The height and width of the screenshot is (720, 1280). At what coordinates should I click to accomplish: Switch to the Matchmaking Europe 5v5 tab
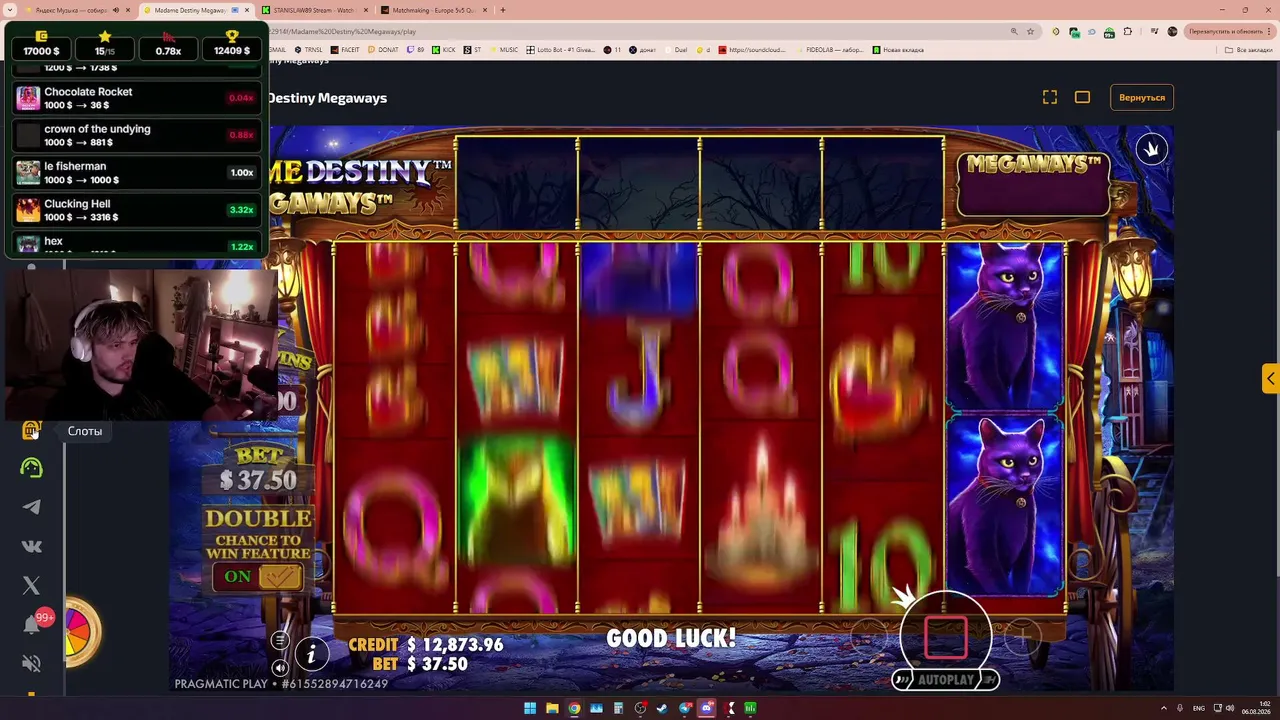(433, 10)
